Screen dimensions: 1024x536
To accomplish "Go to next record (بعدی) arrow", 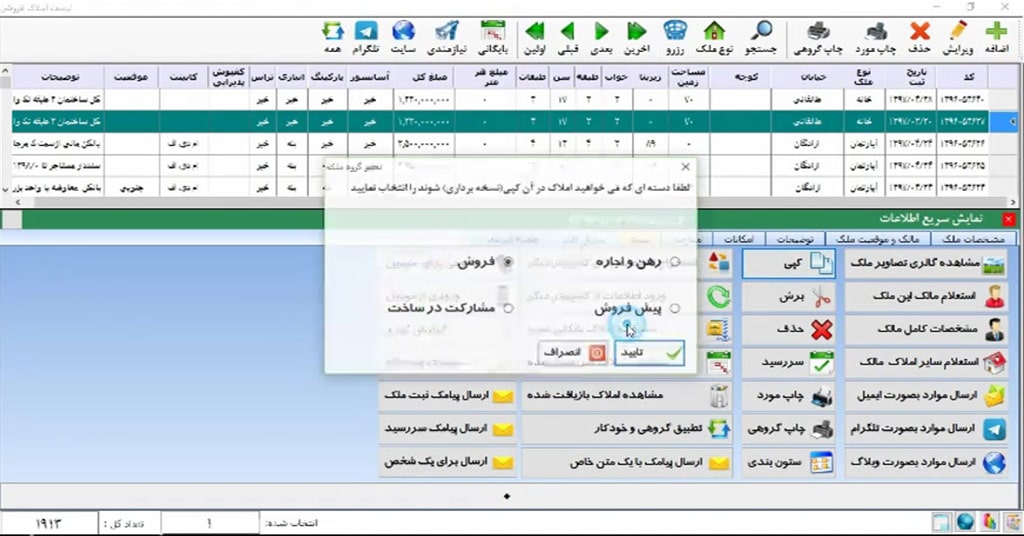I will [602, 37].
